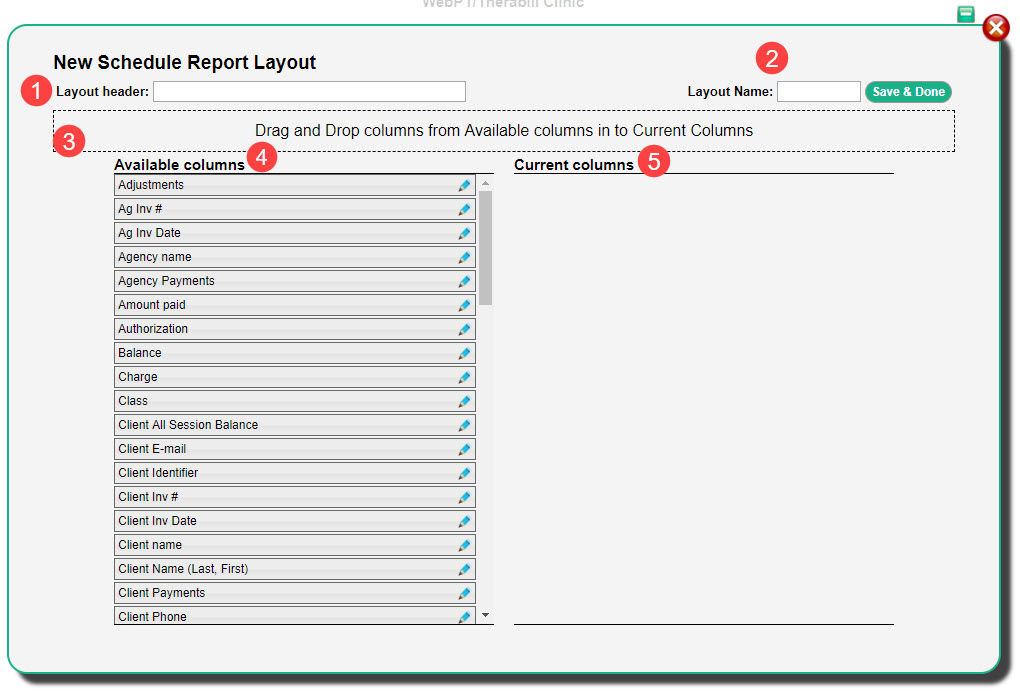Image resolution: width=1020 pixels, height=691 pixels.
Task: Select the Authorization column row
Action: pos(295,330)
